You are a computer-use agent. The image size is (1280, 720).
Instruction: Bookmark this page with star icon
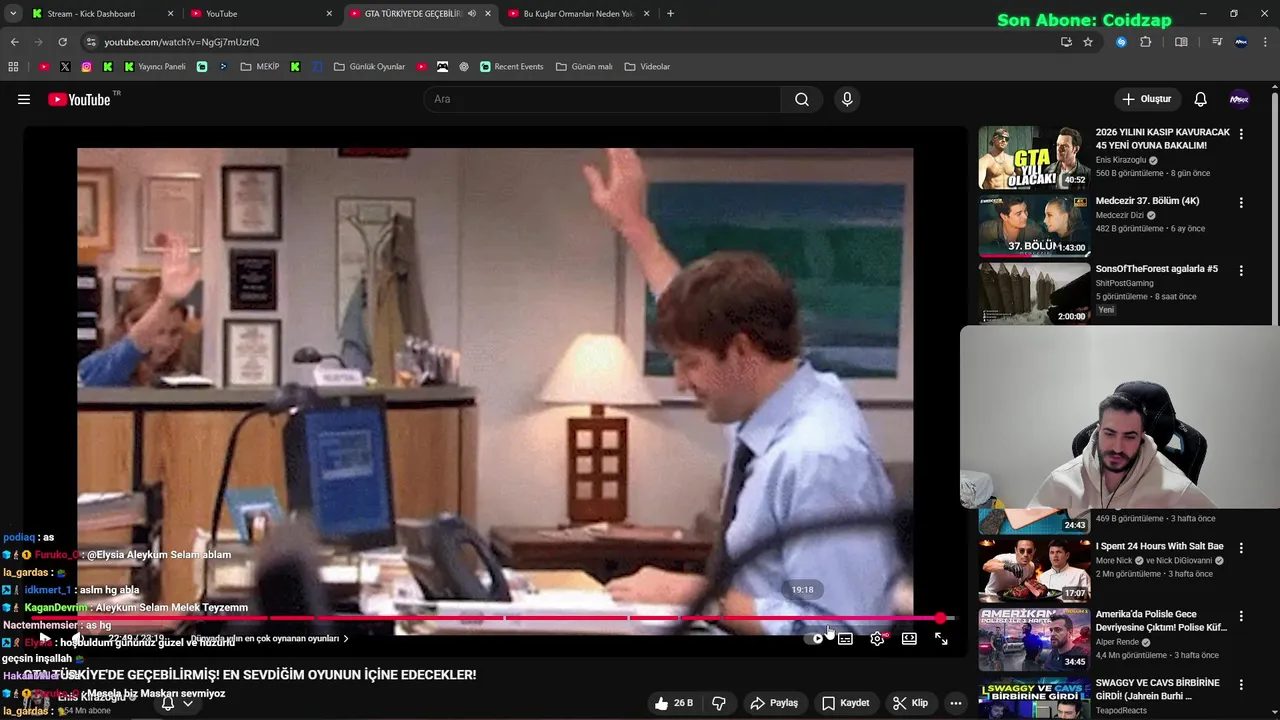(x=1088, y=42)
